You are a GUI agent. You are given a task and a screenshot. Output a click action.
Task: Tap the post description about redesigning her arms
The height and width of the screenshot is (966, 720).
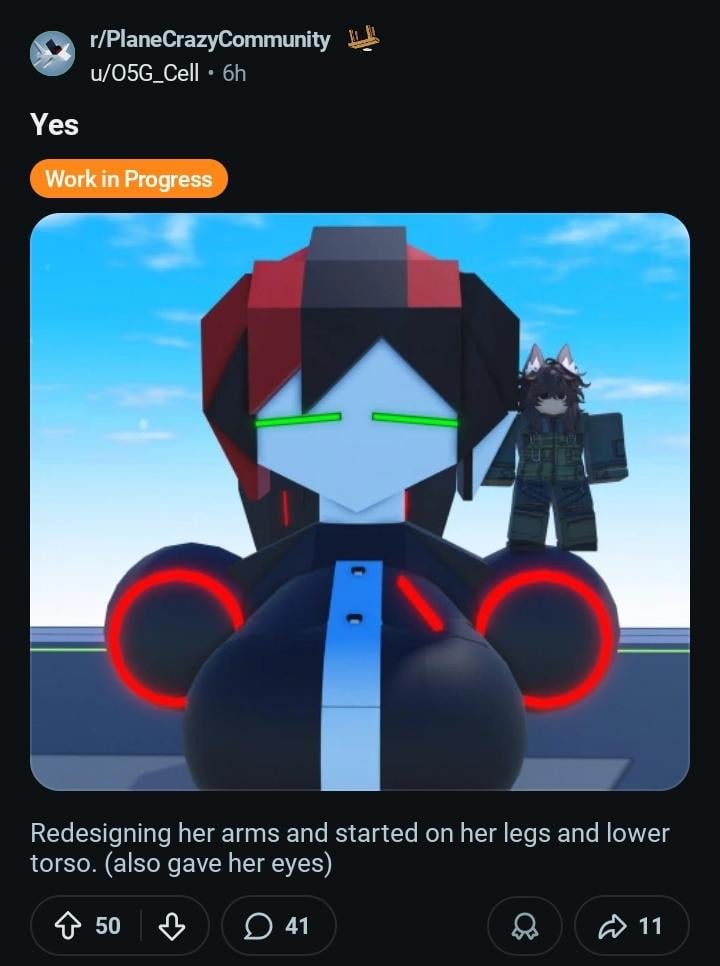[350, 848]
